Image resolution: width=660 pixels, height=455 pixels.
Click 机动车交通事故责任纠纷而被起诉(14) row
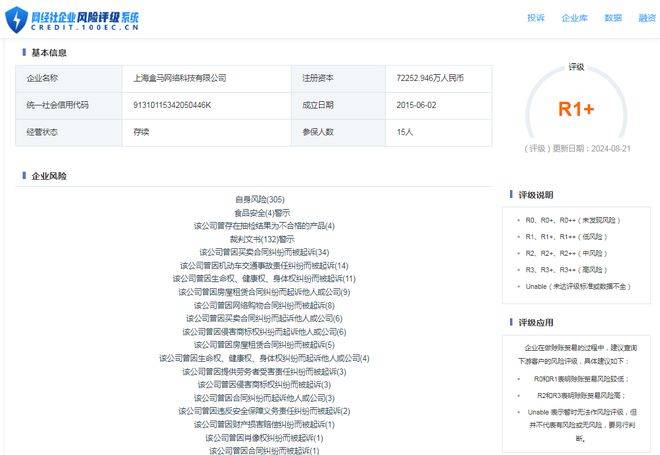264,266
